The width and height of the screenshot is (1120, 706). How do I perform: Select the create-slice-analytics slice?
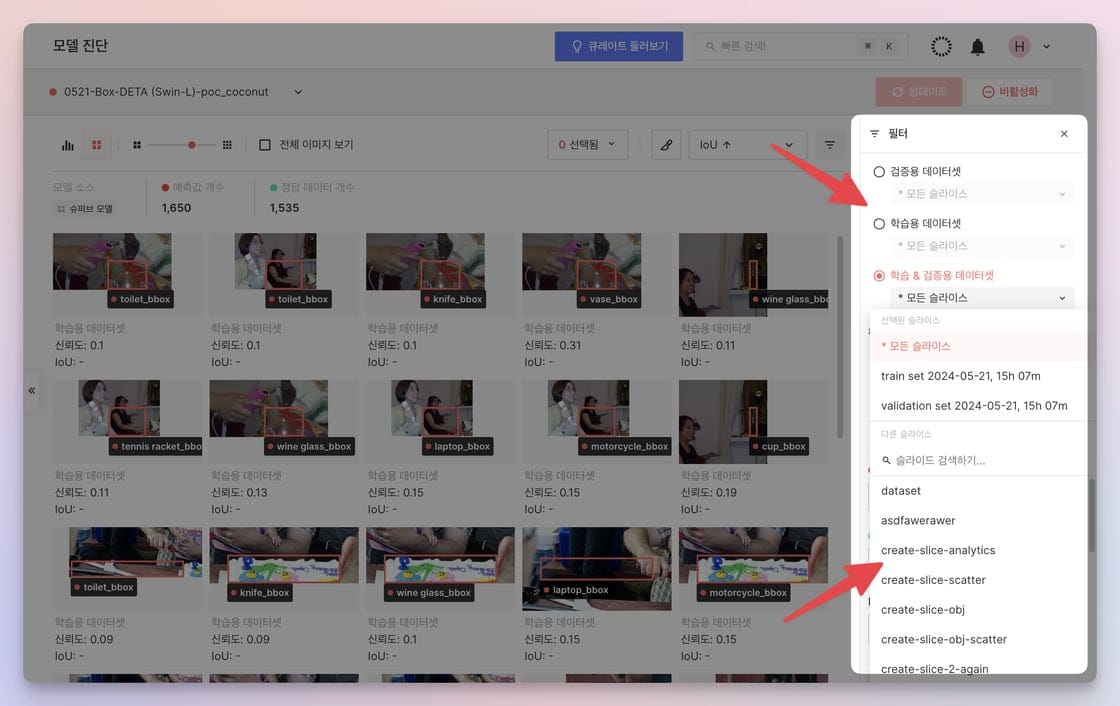tap(977, 550)
